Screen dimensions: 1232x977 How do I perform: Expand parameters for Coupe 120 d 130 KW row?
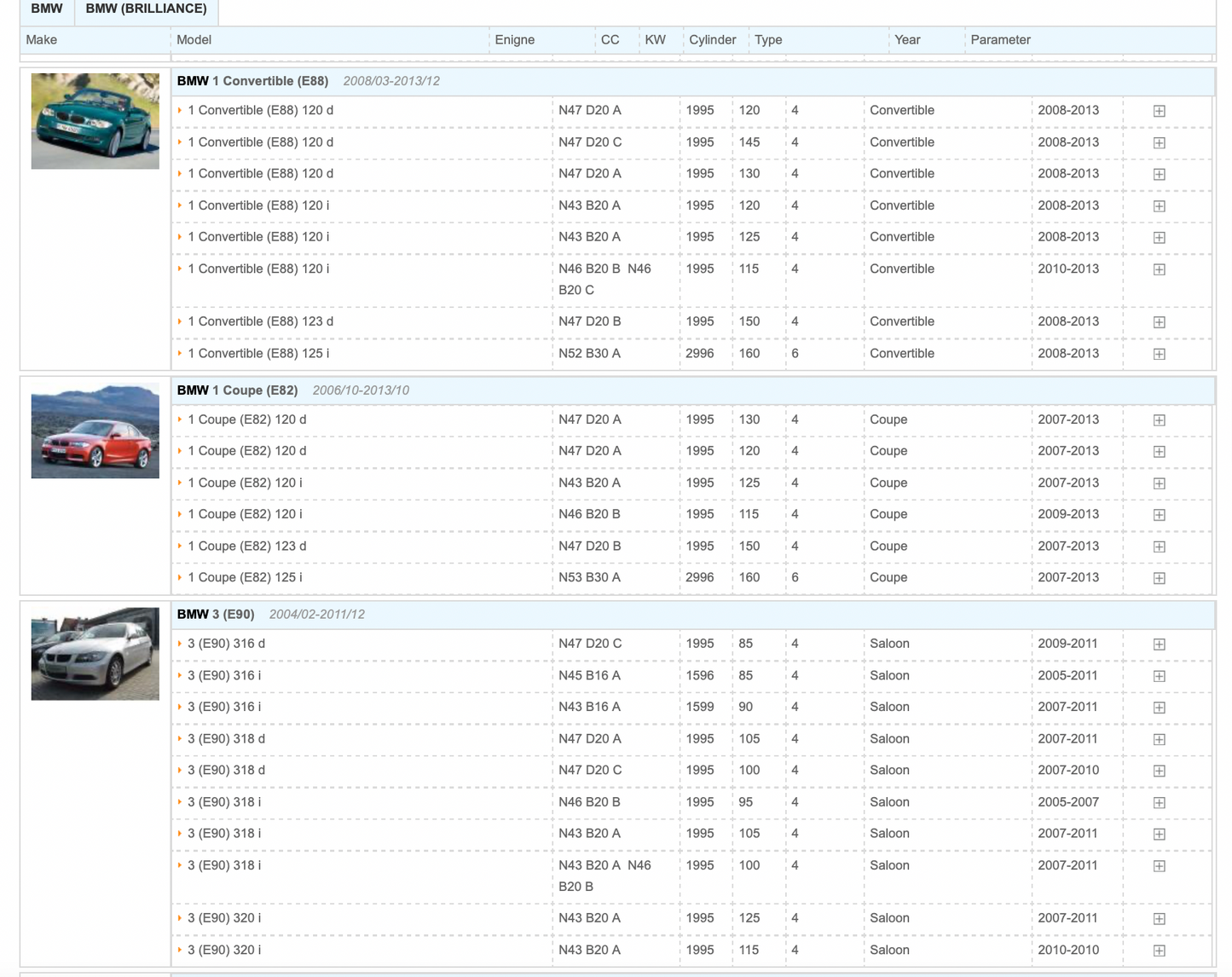click(1159, 420)
